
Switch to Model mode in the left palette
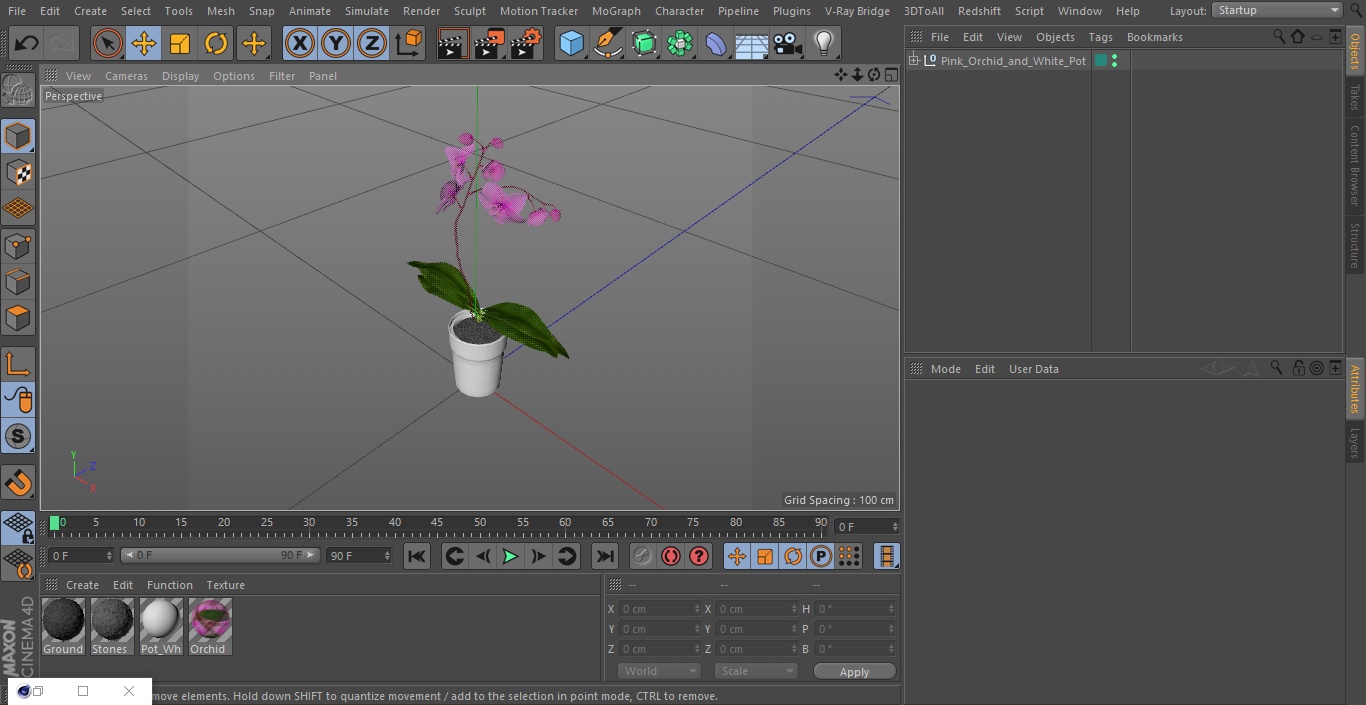[x=18, y=136]
